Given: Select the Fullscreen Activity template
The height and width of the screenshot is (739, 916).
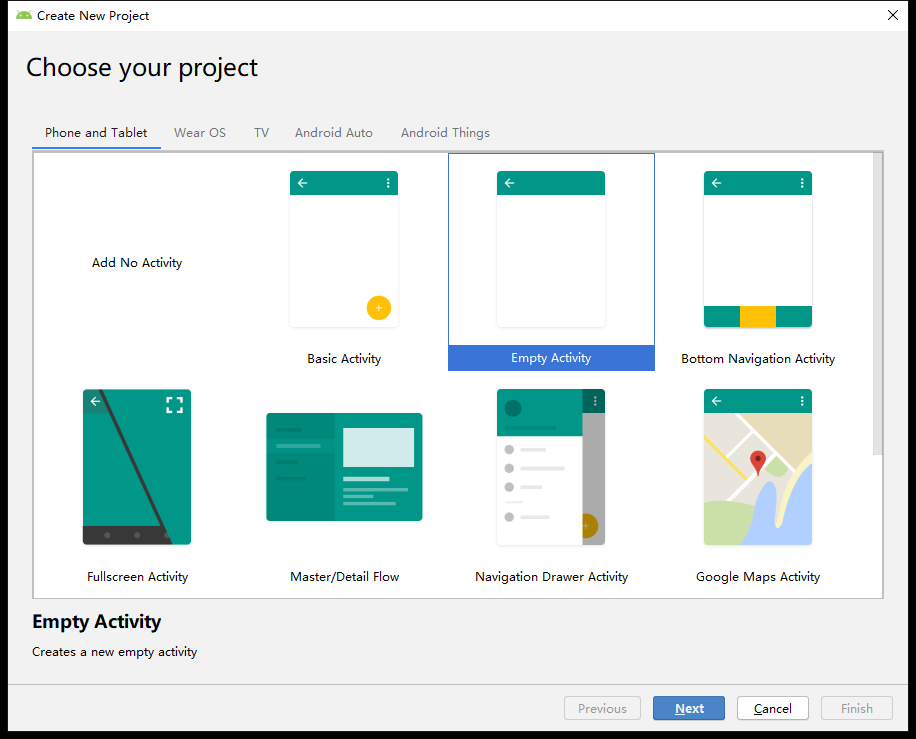Looking at the screenshot, I should pyautogui.click(x=137, y=467).
